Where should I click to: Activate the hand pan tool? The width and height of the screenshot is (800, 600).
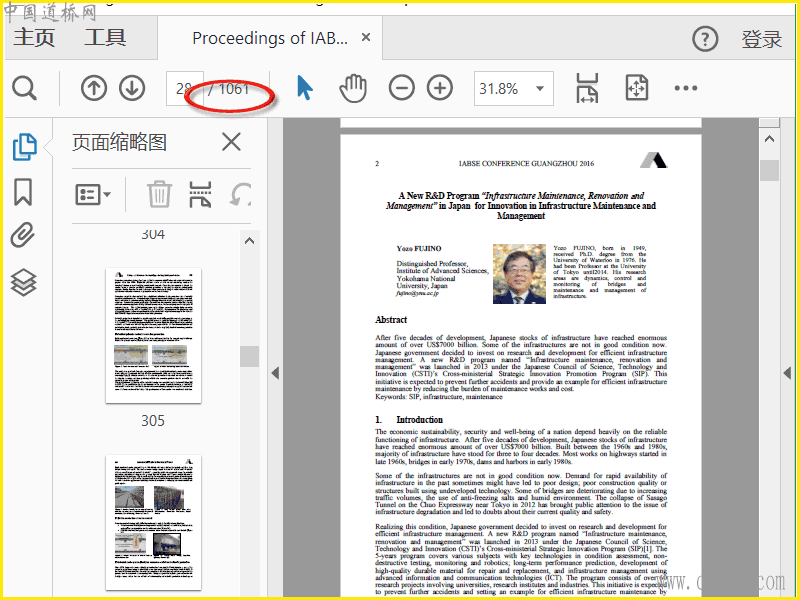pyautogui.click(x=353, y=88)
